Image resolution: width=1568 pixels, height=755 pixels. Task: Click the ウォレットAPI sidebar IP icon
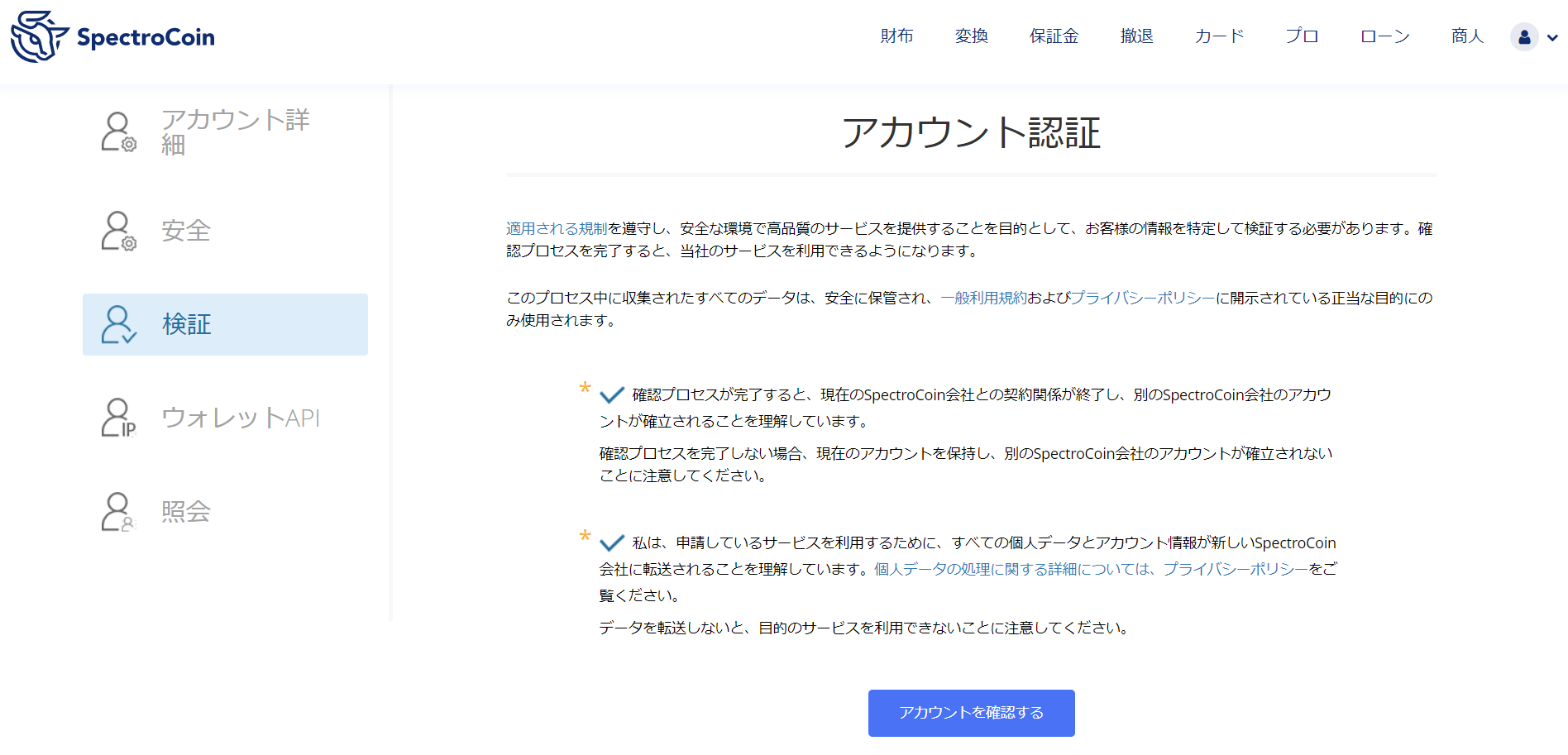click(118, 418)
